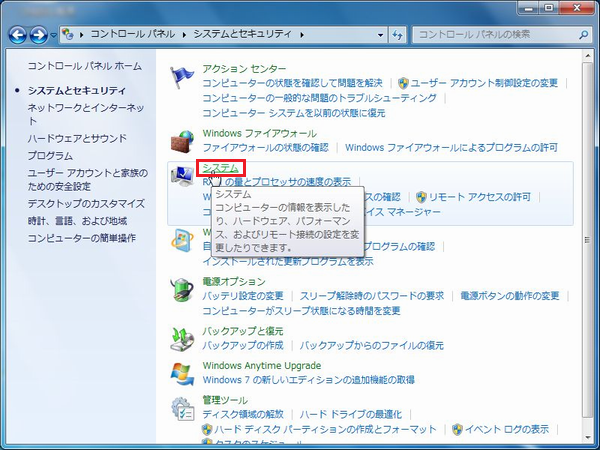This screenshot has height=450, width=600.
Task: Select コントロール パネル in the address breadcrumb
Action: [133, 34]
